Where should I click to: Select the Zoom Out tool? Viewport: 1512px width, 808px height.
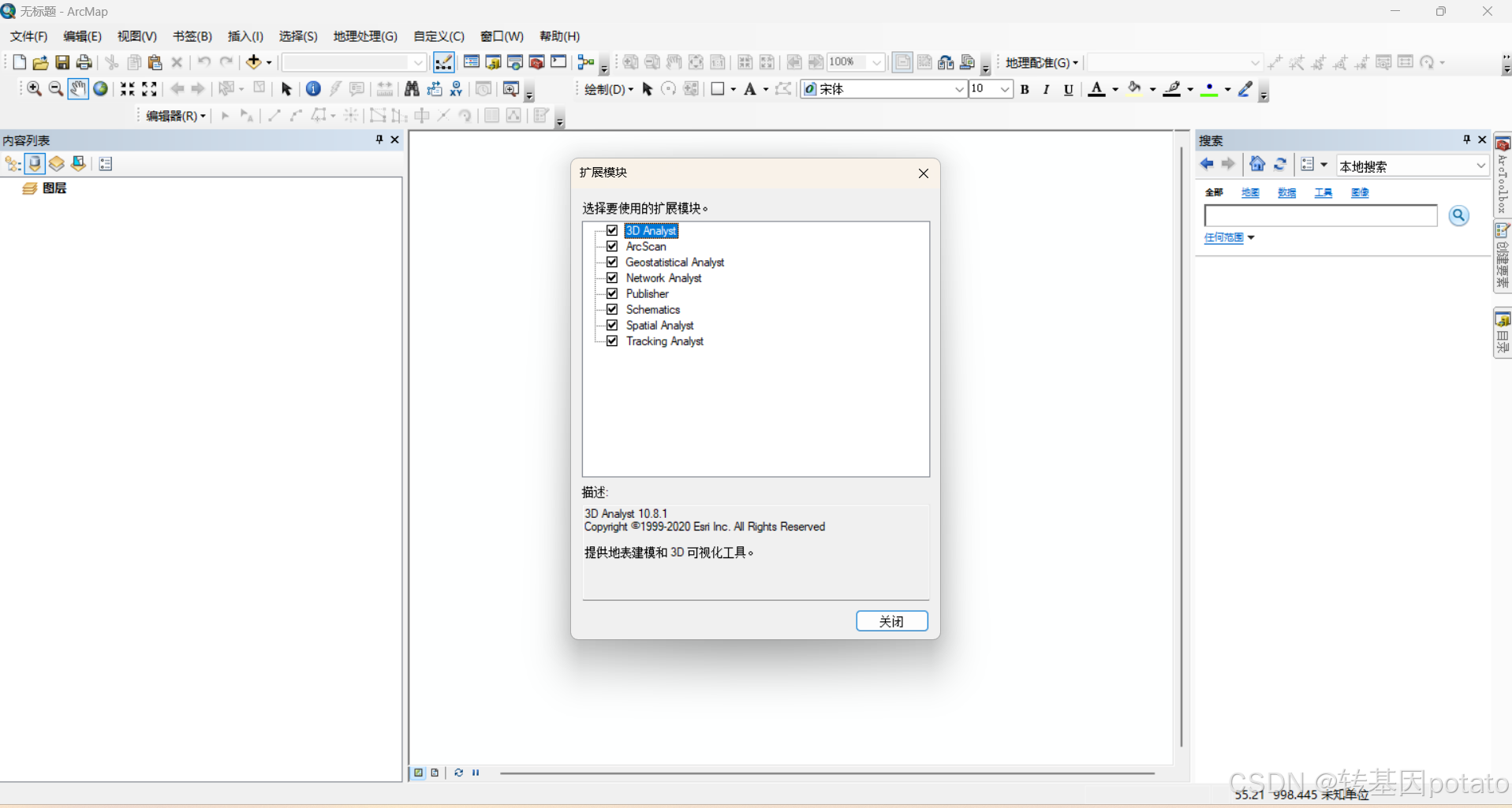55,89
